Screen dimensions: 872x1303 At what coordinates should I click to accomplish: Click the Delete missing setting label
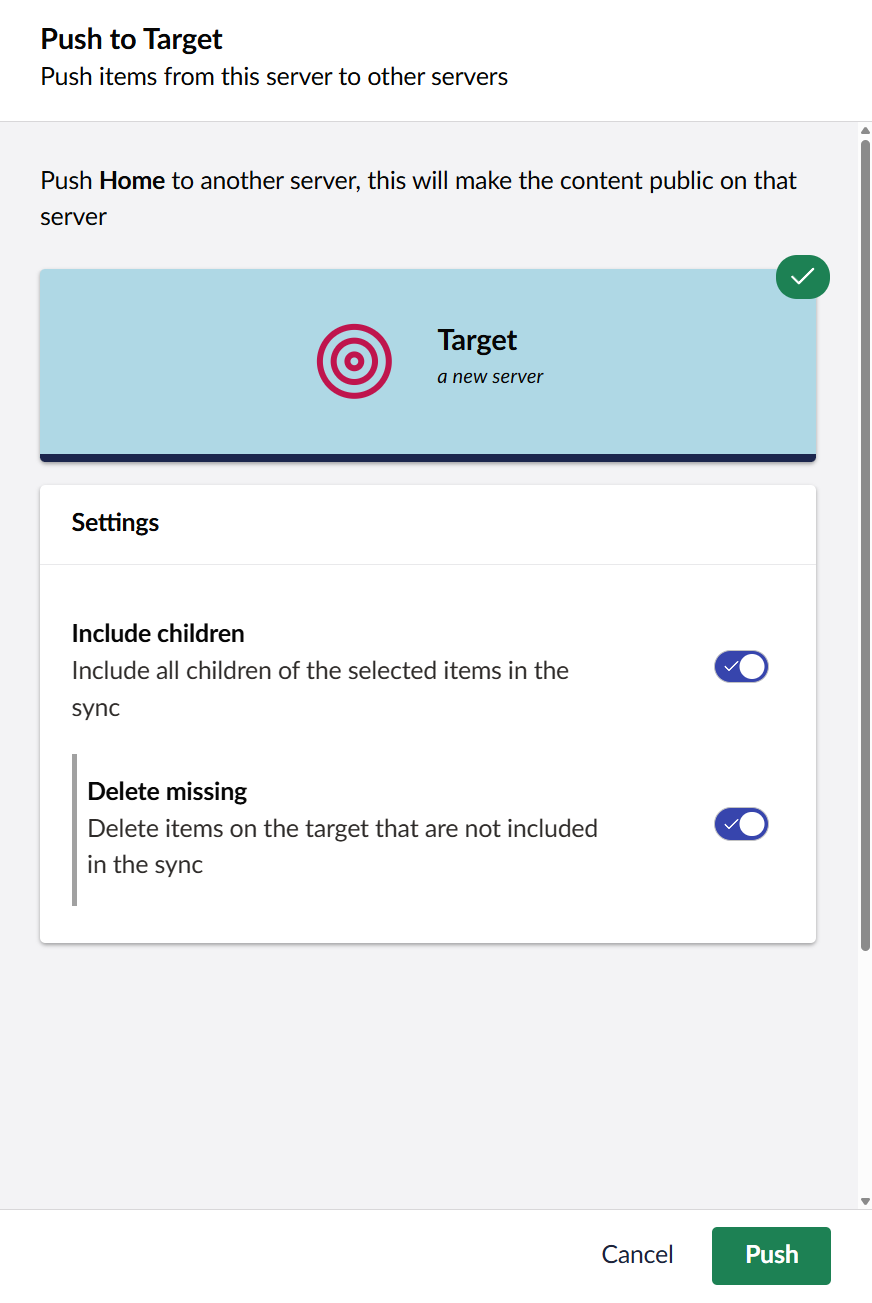pos(167,791)
